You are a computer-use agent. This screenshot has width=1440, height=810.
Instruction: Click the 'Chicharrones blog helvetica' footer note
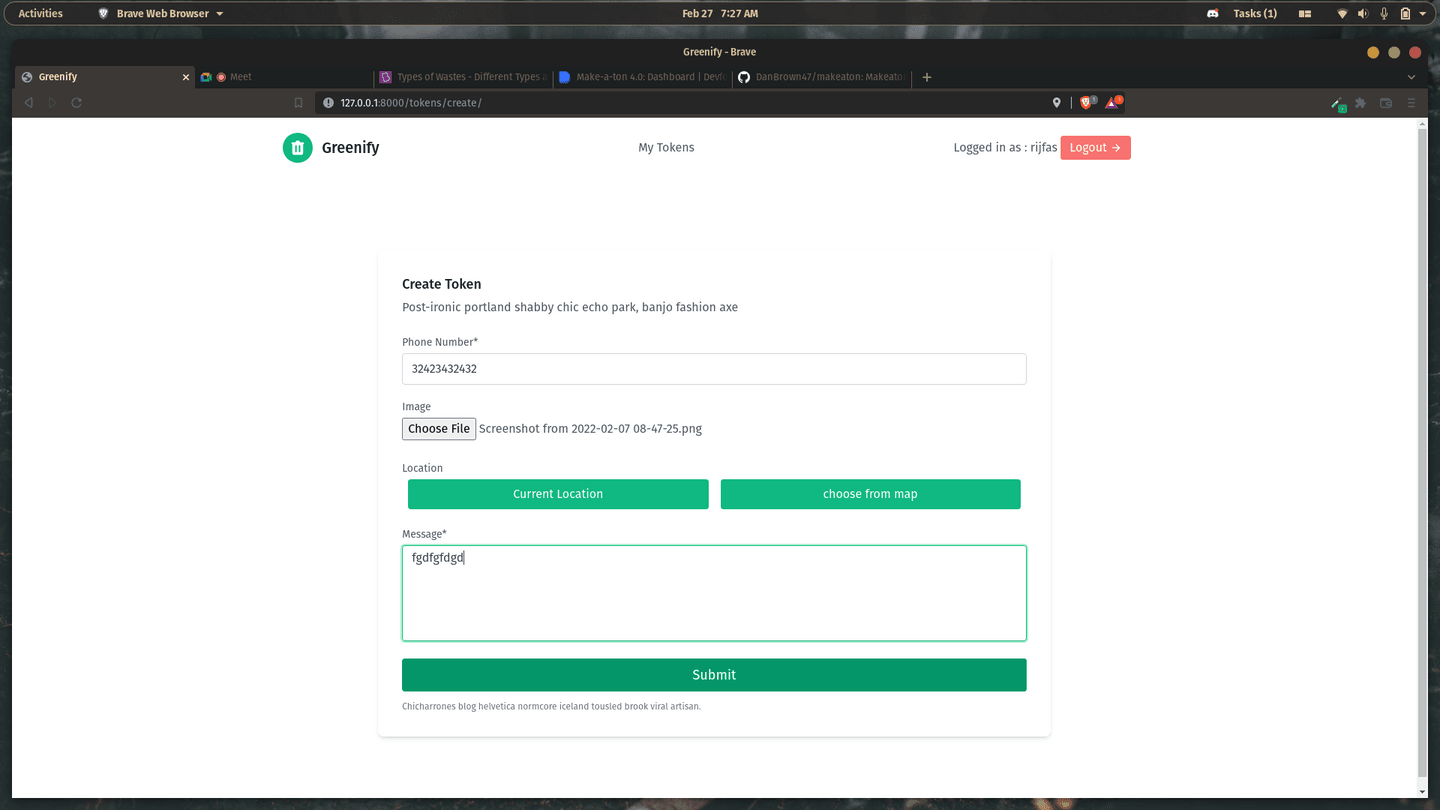tap(551, 706)
